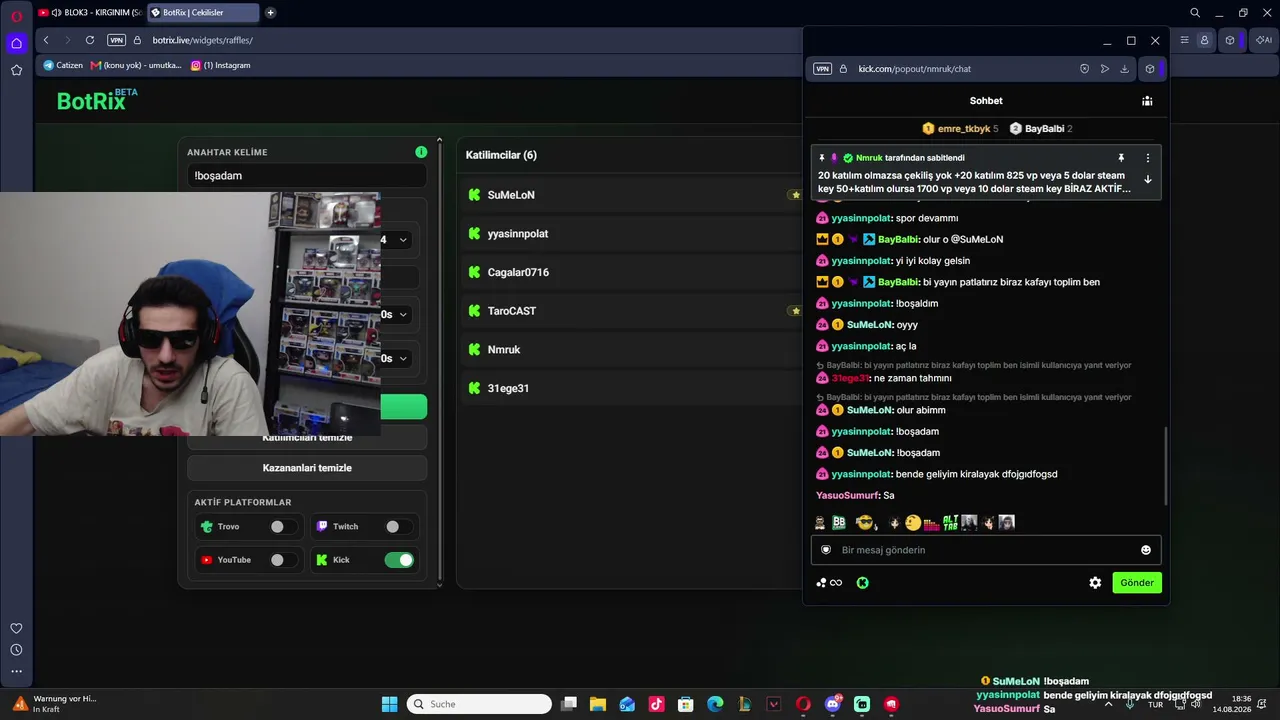The image size is (1280, 720).
Task: Enable the Trovo platform toggle
Action: click(x=281, y=526)
